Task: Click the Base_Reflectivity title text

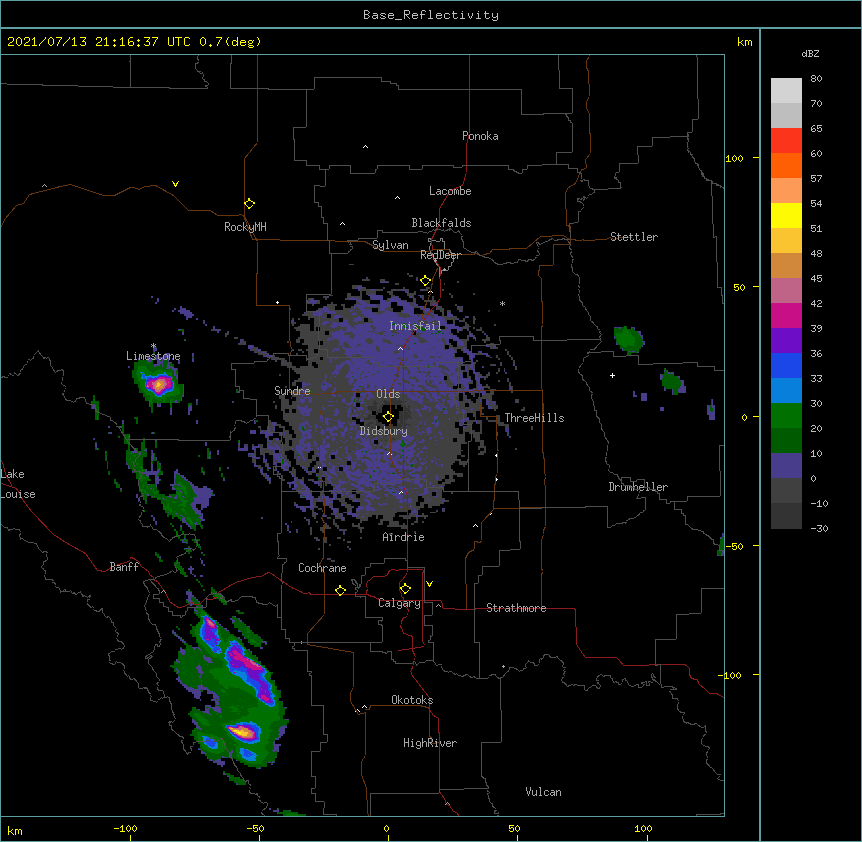Action: (431, 15)
